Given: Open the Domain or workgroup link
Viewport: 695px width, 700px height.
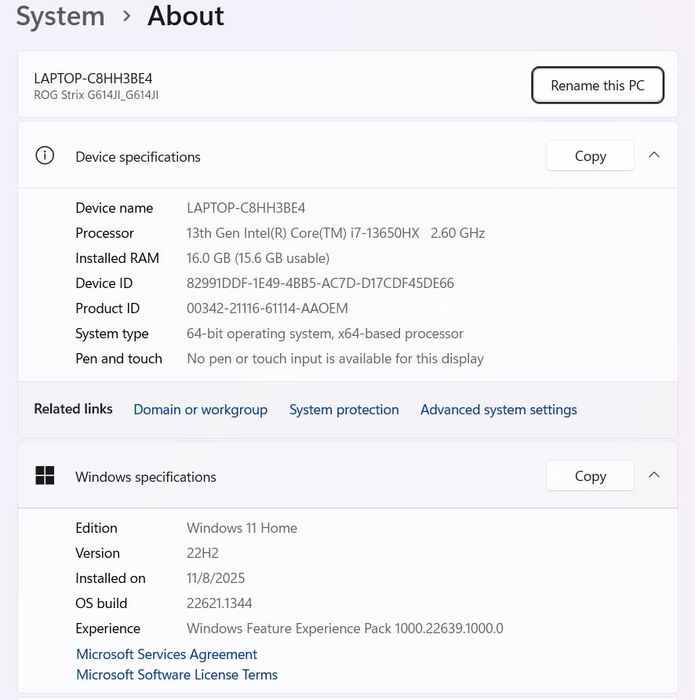Looking at the screenshot, I should (x=200, y=409).
